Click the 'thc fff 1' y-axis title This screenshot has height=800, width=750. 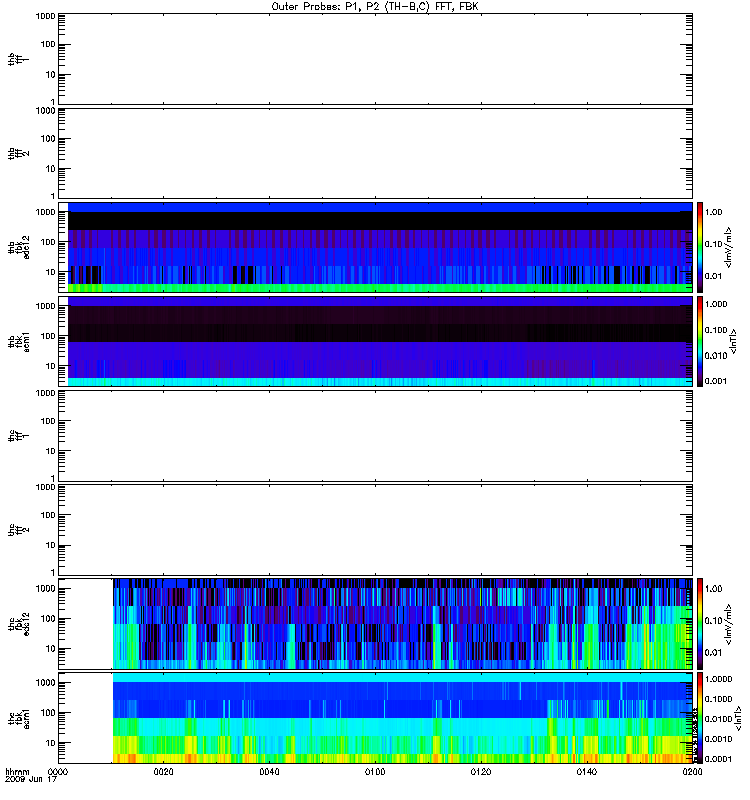[x=18, y=436]
